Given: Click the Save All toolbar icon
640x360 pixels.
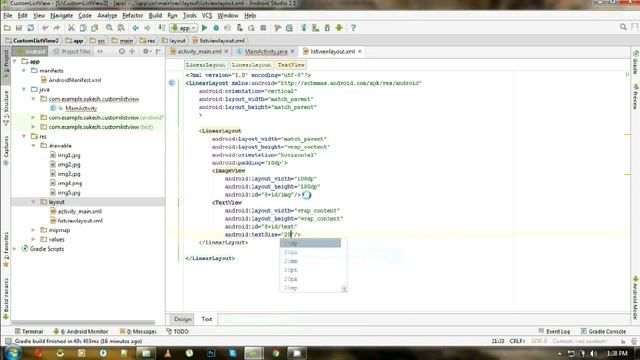Looking at the screenshot, I should [x=19, y=28].
